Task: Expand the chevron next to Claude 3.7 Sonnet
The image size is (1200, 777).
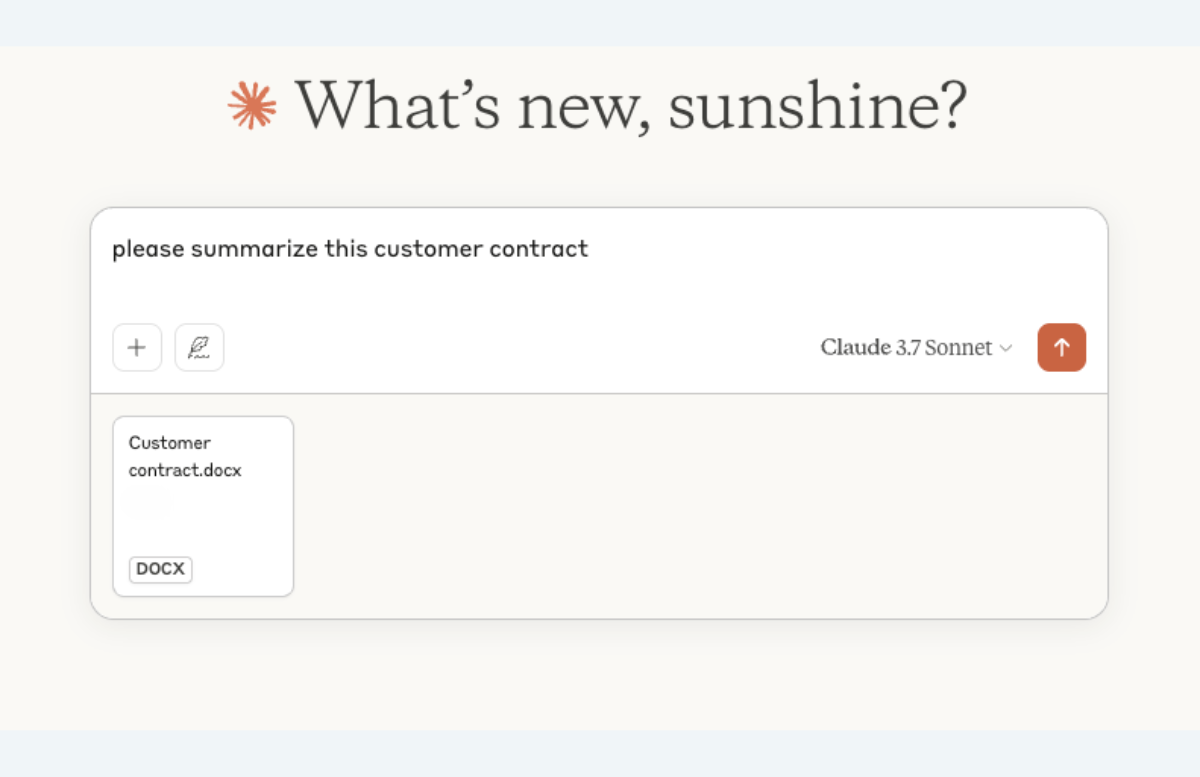Action: [1006, 349]
